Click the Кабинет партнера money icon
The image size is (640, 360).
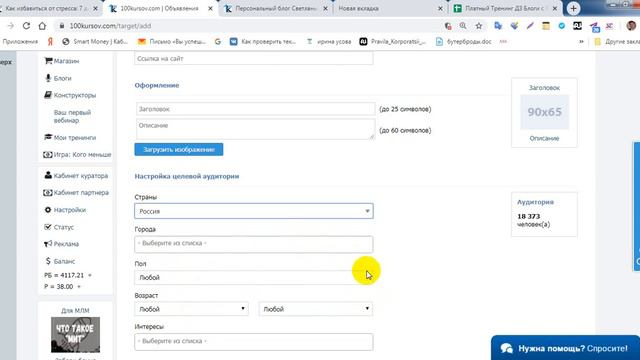click(48, 193)
